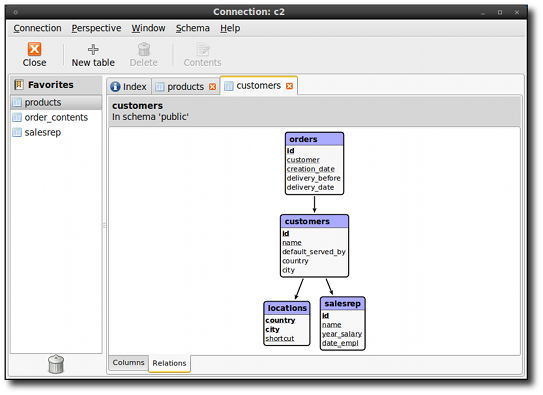Click delivery_before in the orders table
This screenshot has height=395, width=543.
point(313,178)
